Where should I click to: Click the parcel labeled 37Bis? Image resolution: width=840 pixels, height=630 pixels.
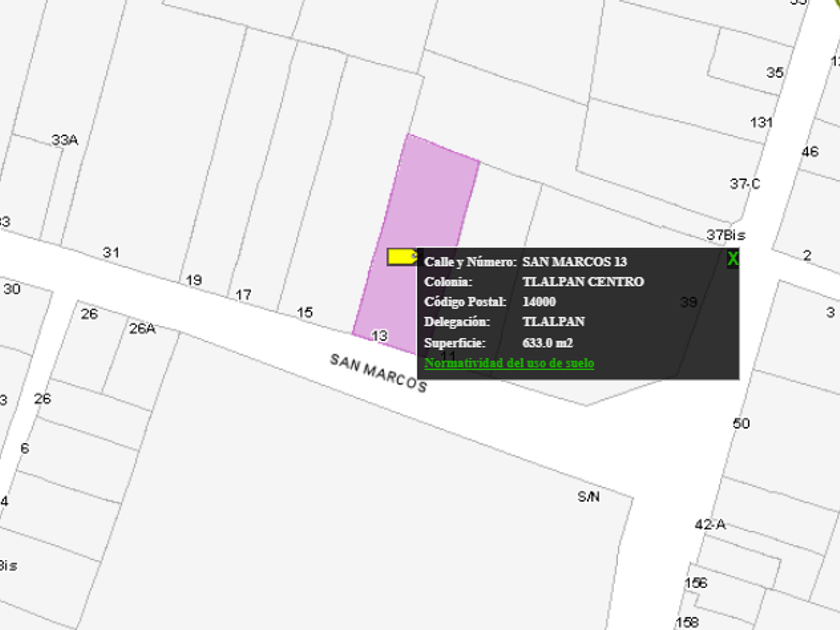(x=727, y=235)
